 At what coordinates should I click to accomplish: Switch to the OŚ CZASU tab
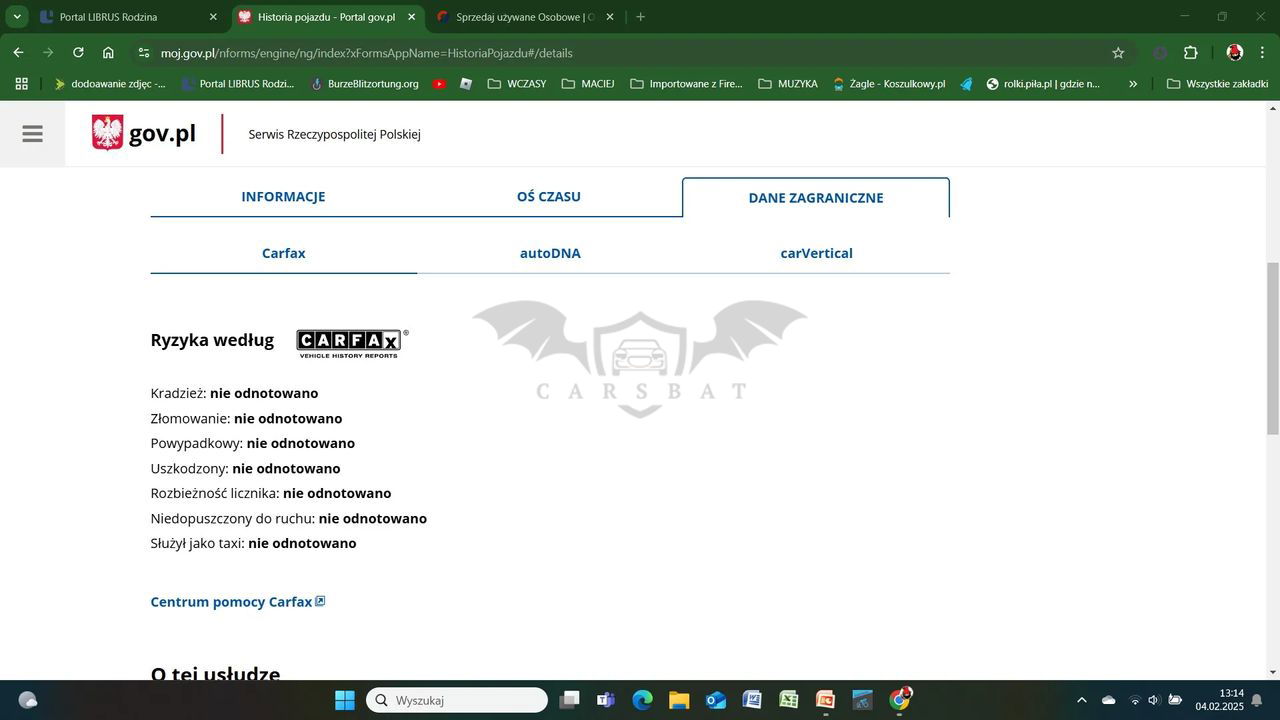pos(548,197)
